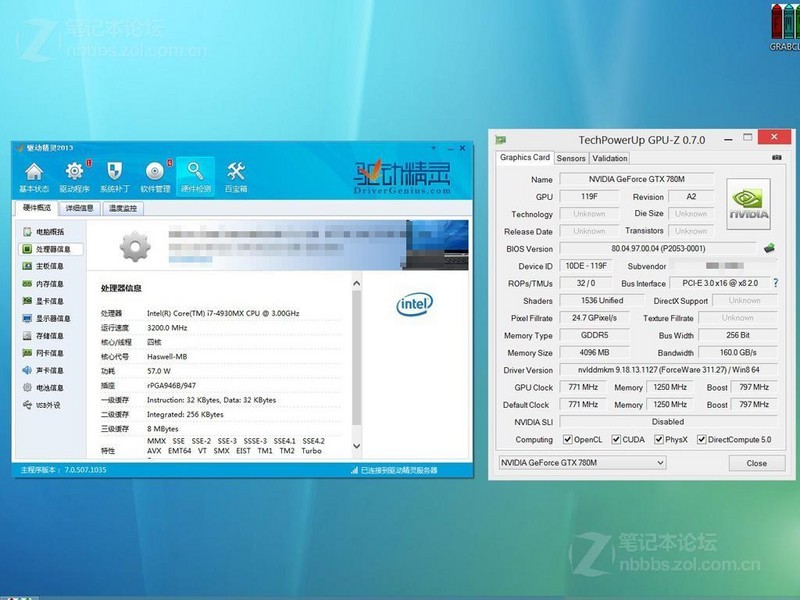Select 显卡信息 in the sidebar
Viewport: 800px width, 600px height.
click(x=44, y=301)
